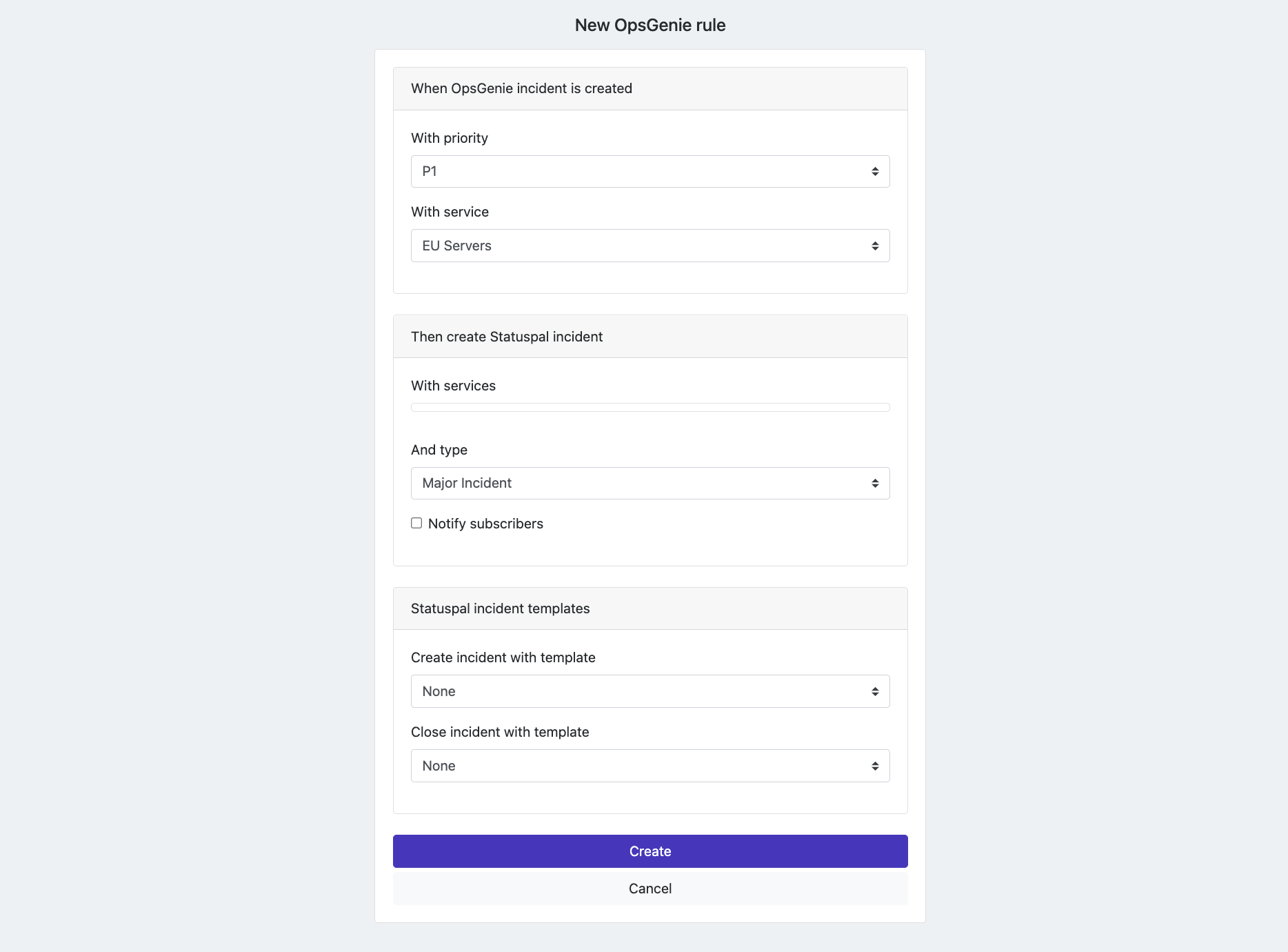Open the Close incident with template dropdown
The image size is (1288, 952).
point(650,766)
